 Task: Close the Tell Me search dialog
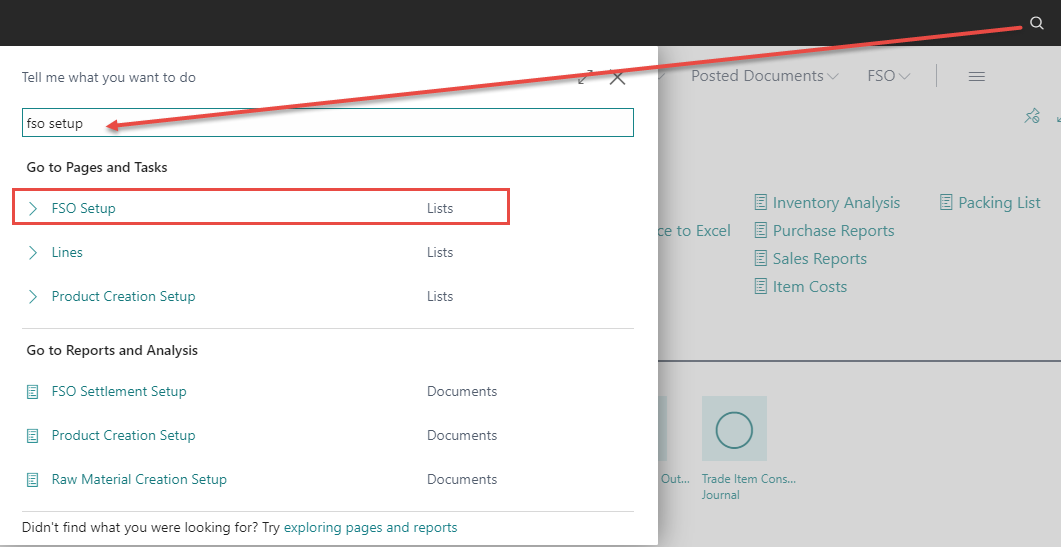(618, 77)
